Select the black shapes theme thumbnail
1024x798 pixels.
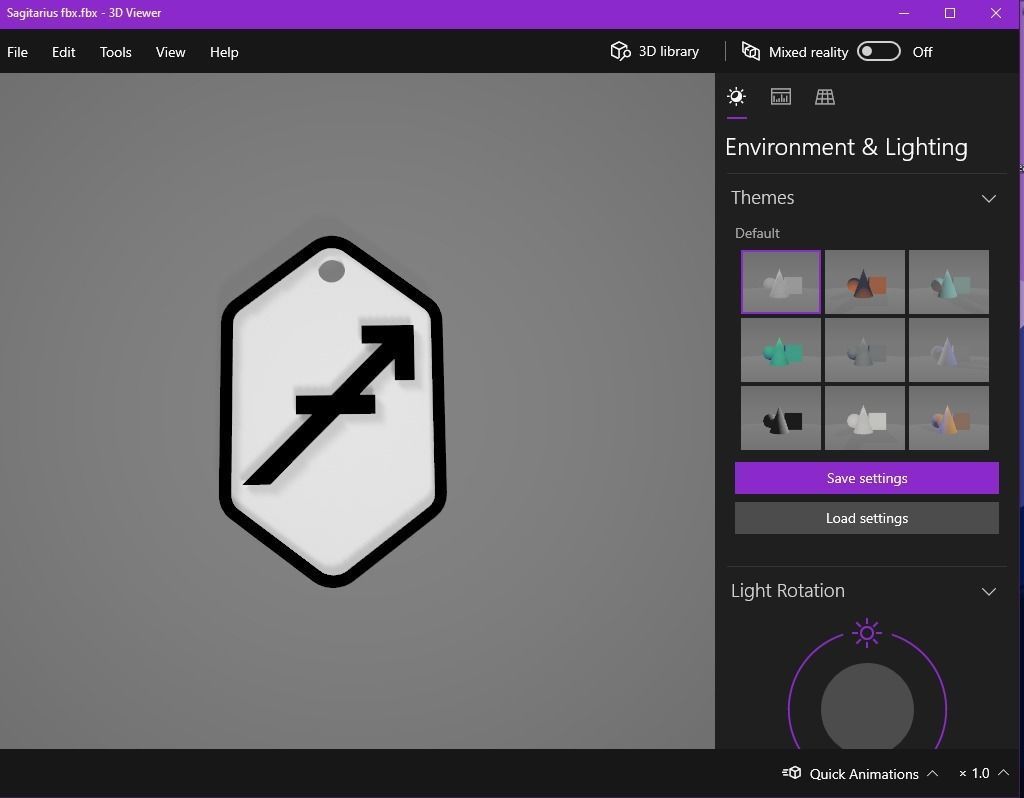780,418
